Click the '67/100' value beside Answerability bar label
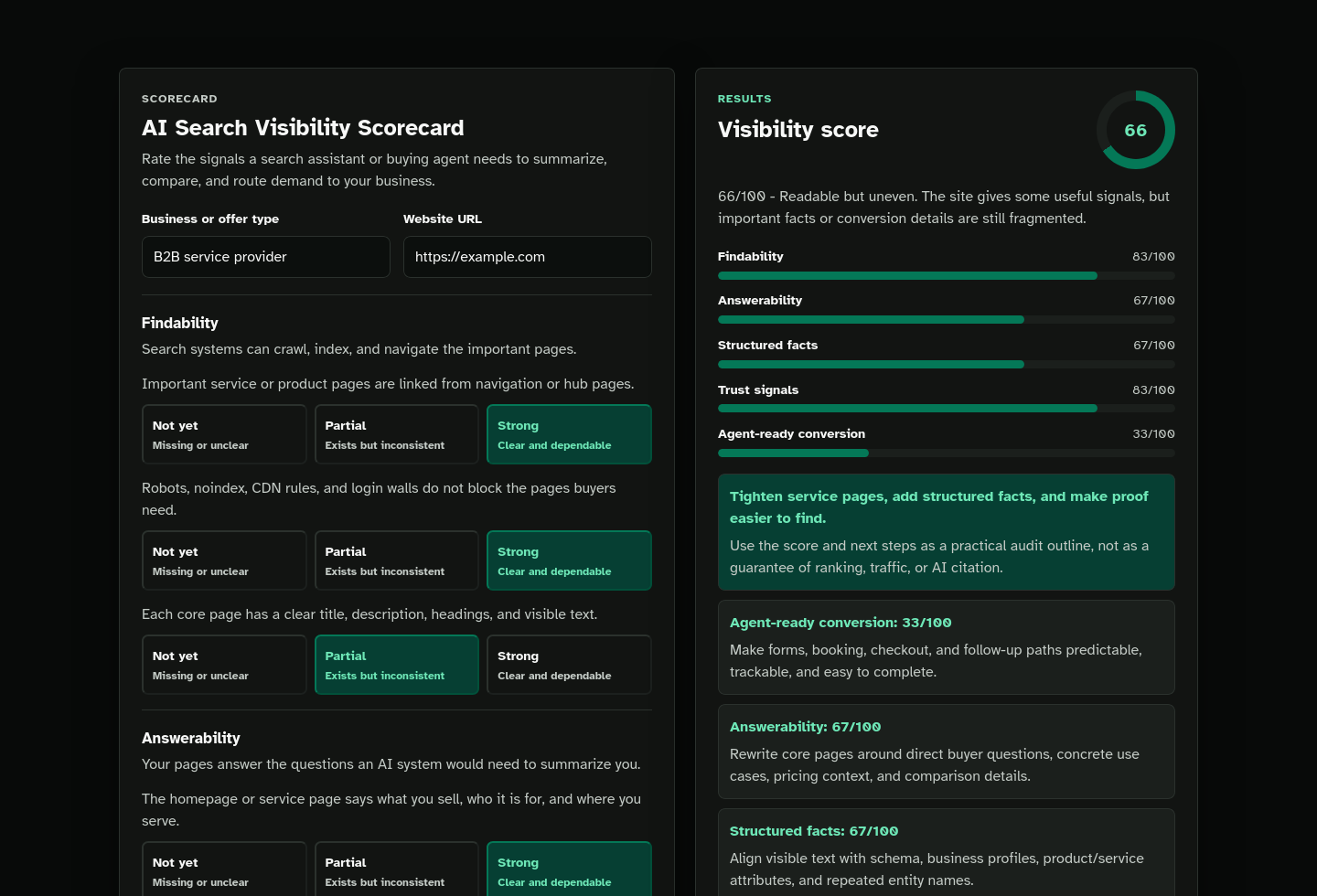 click(x=1153, y=301)
